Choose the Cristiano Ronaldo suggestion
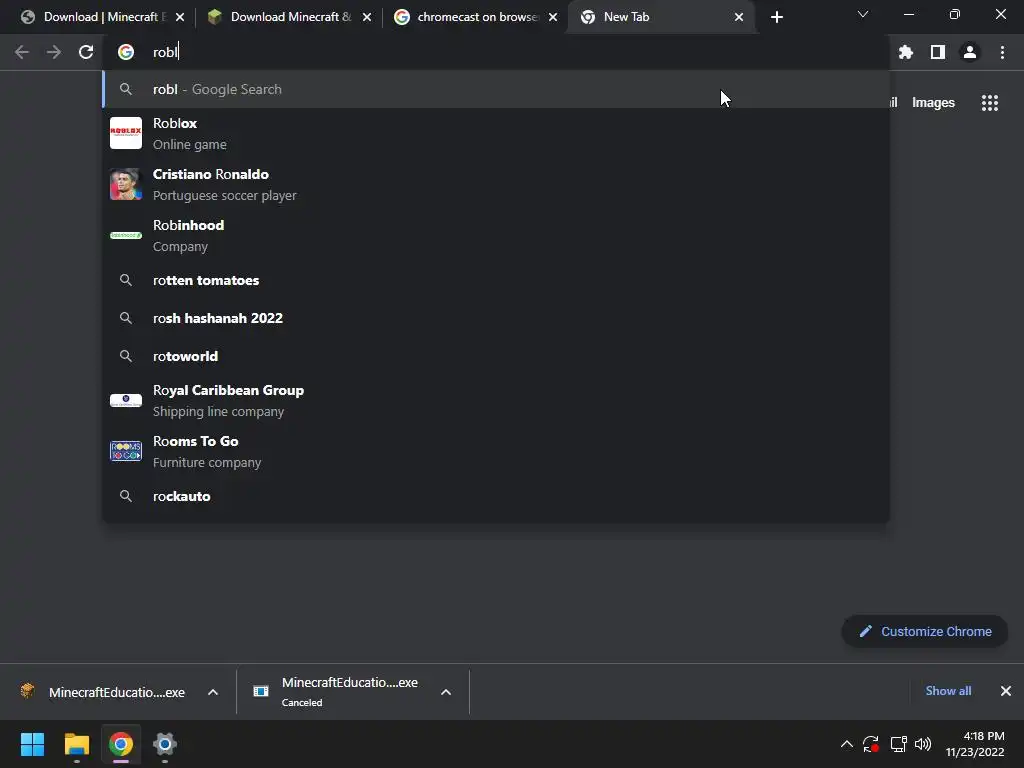The width and height of the screenshot is (1024, 768). point(496,184)
